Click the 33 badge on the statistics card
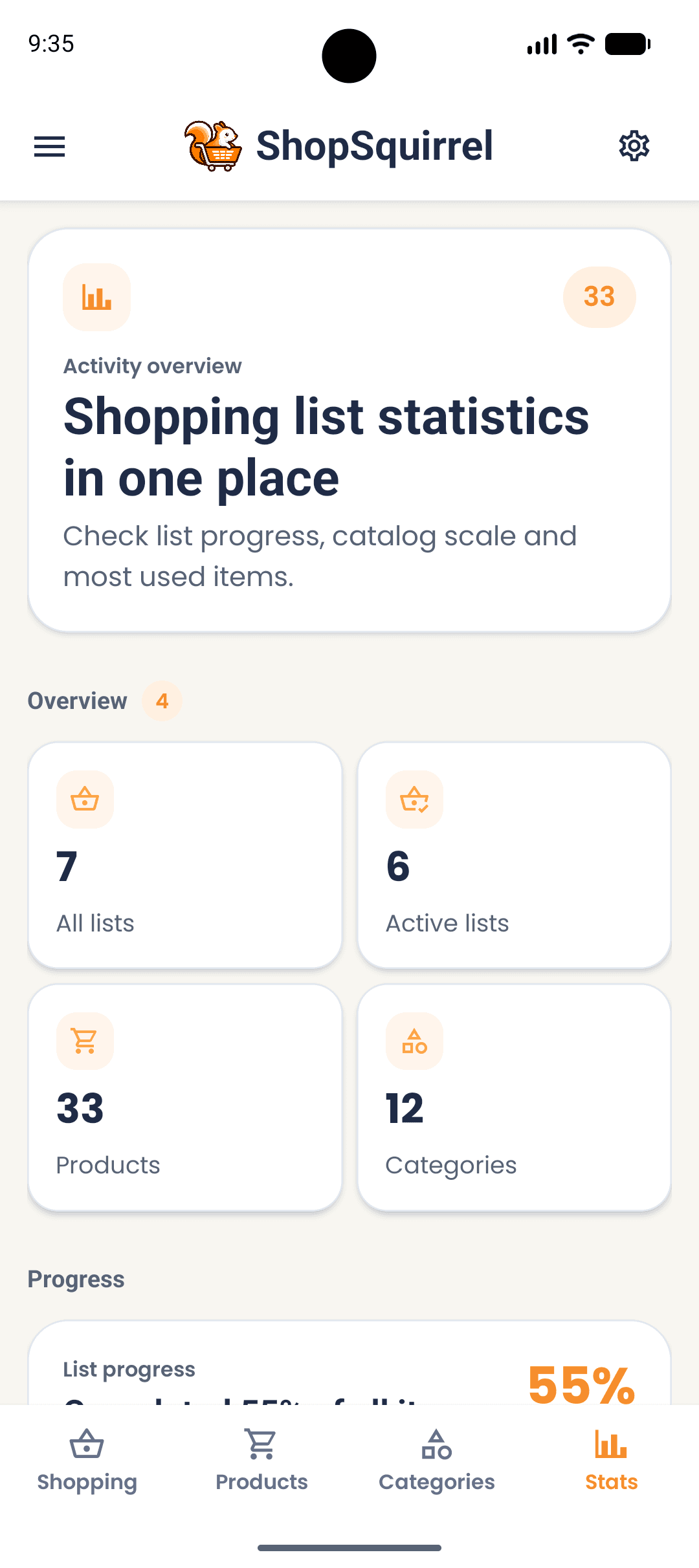Image resolution: width=699 pixels, height=1568 pixels. (599, 296)
